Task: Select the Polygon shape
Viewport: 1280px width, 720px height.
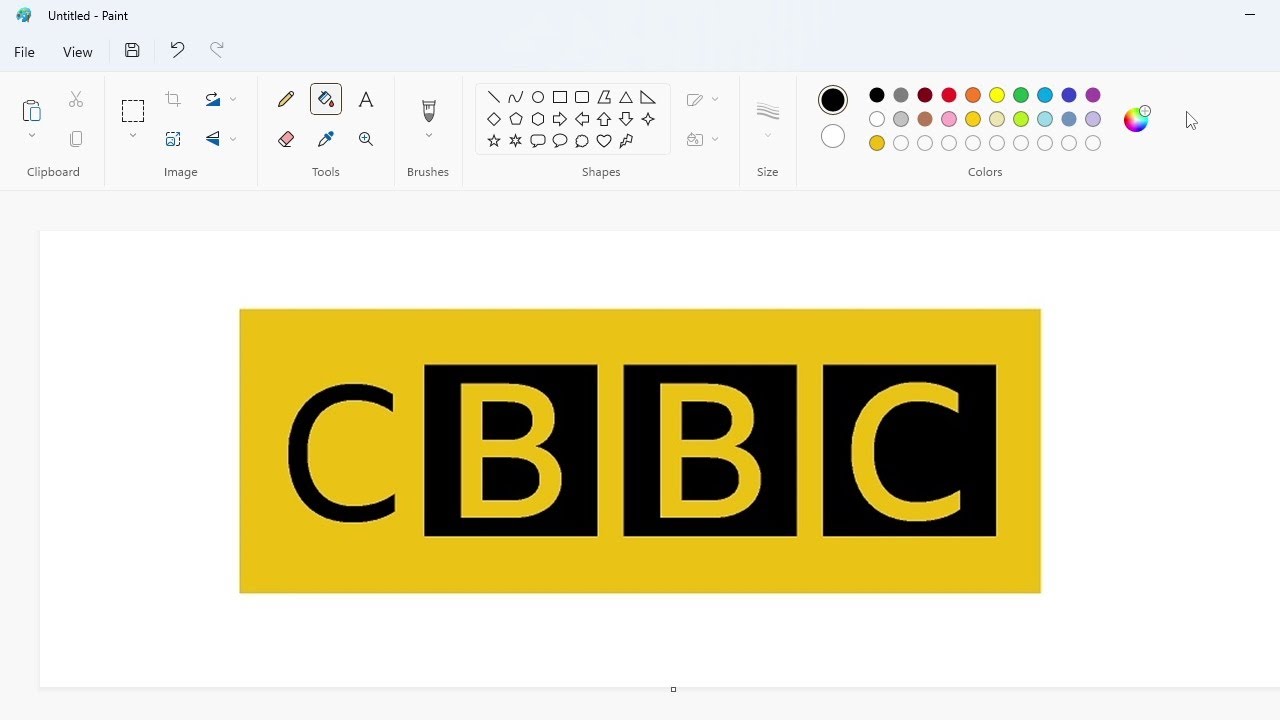Action: (x=604, y=97)
